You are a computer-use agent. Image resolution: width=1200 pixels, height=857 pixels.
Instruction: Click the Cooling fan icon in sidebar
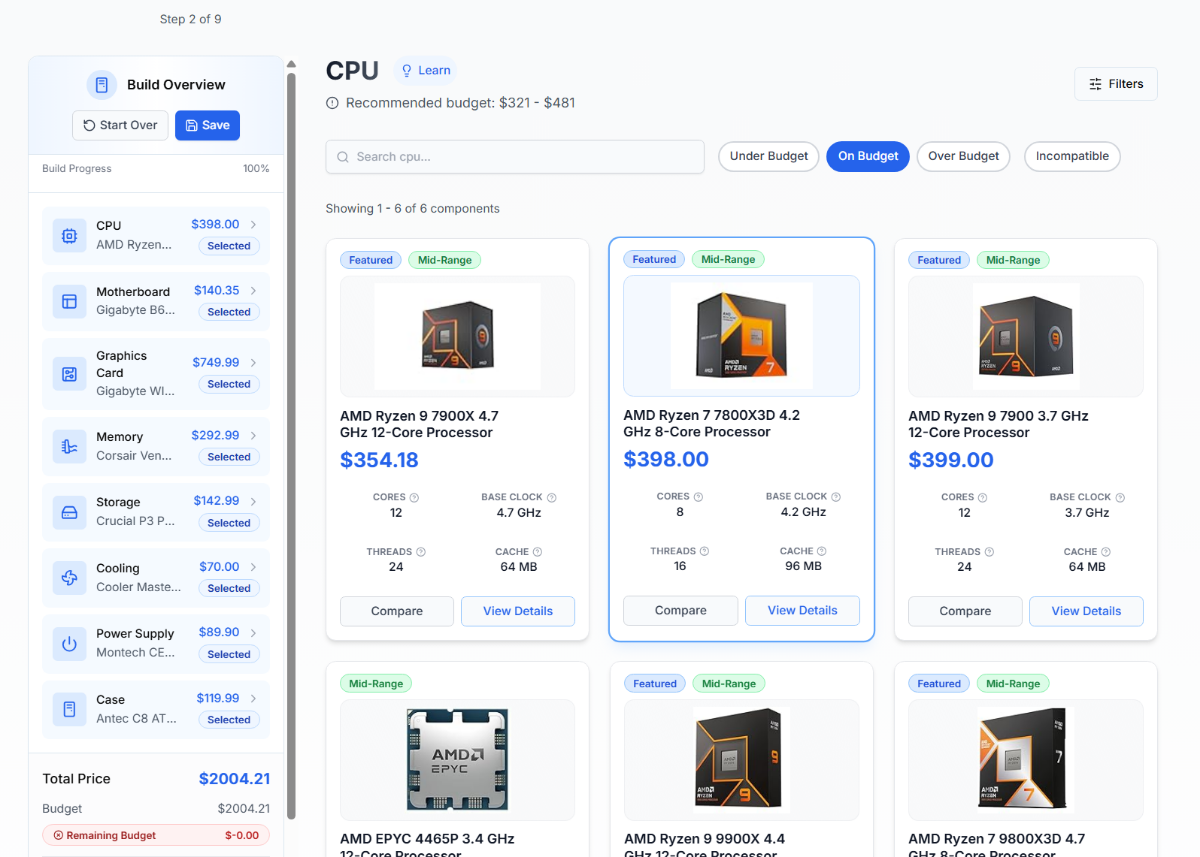click(69, 578)
